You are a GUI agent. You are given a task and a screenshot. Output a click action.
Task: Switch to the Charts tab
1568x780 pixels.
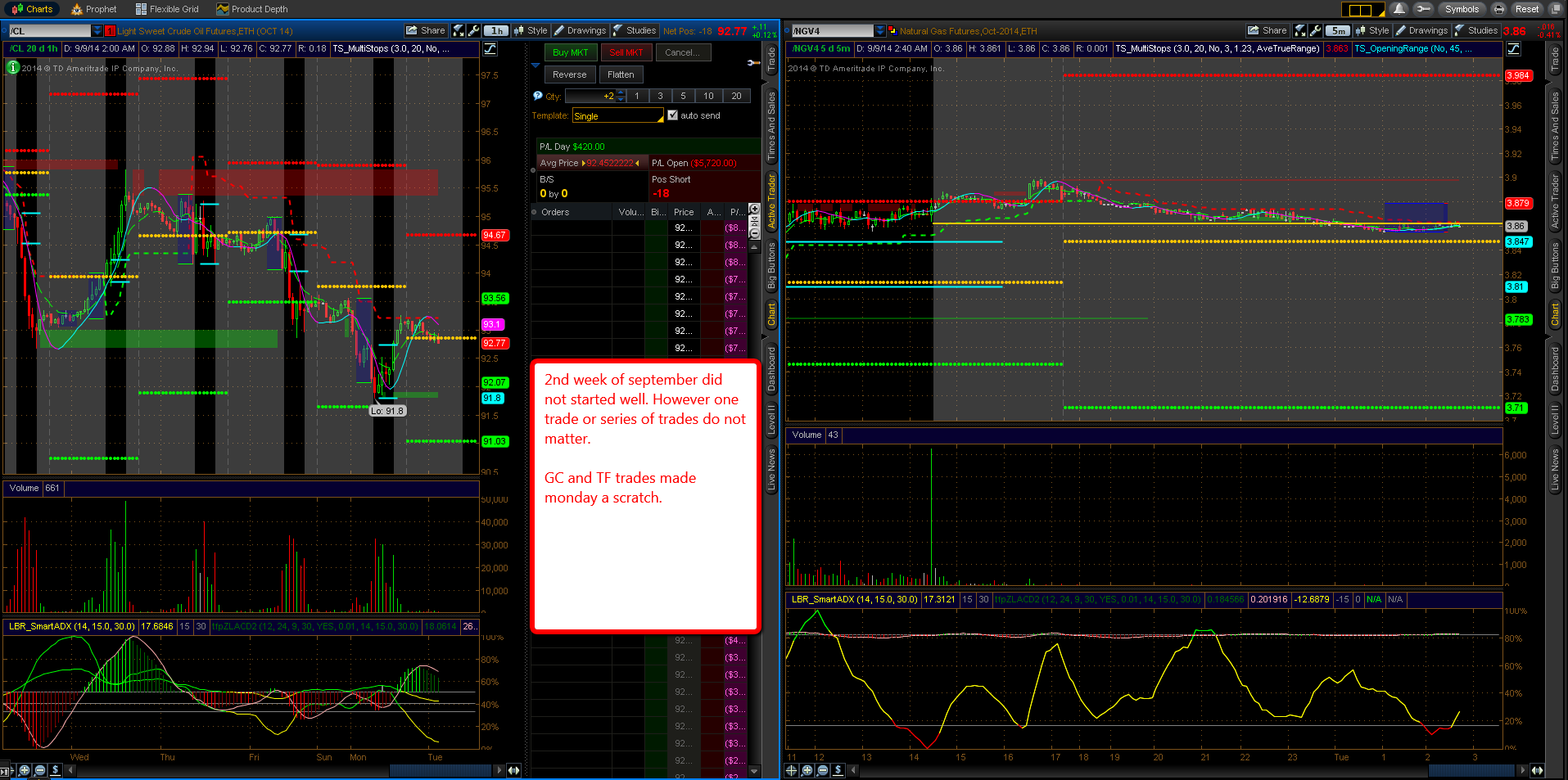point(33,9)
